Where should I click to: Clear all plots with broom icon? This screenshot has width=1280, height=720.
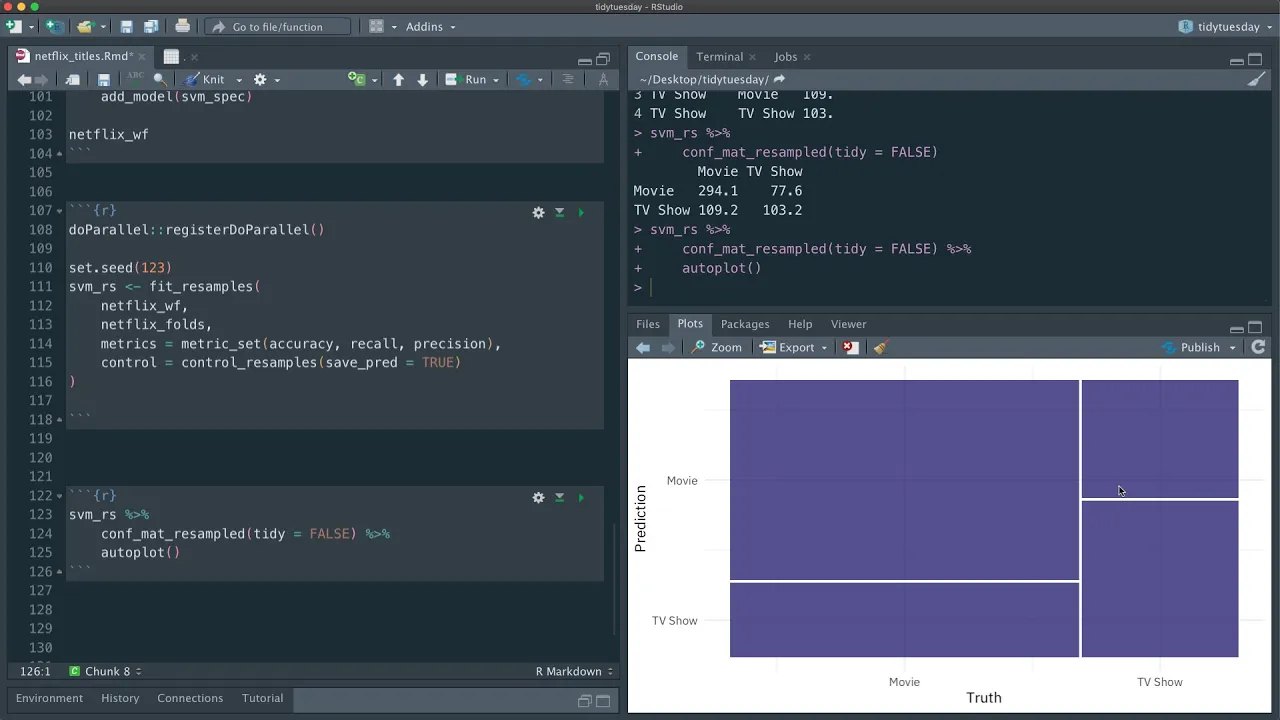pyautogui.click(x=880, y=347)
